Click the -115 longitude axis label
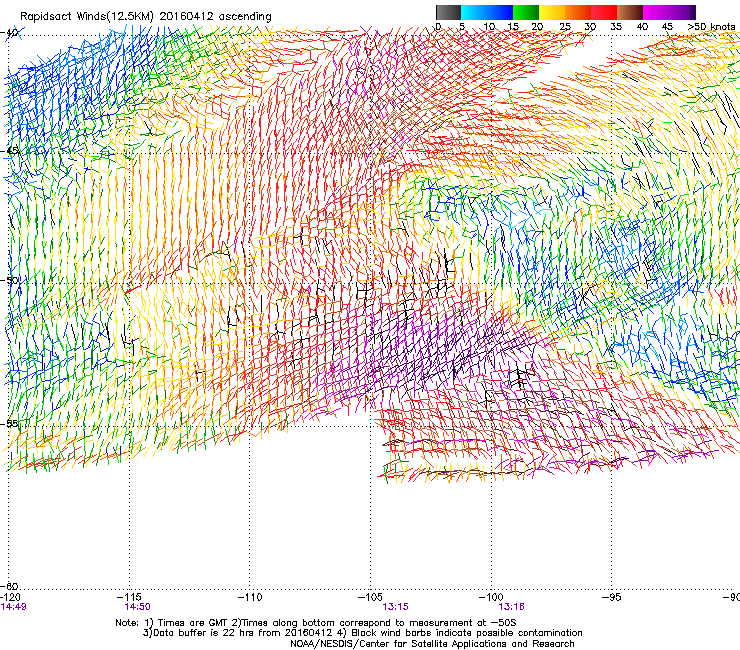Viewport: 740px width, 650px height. 129,598
